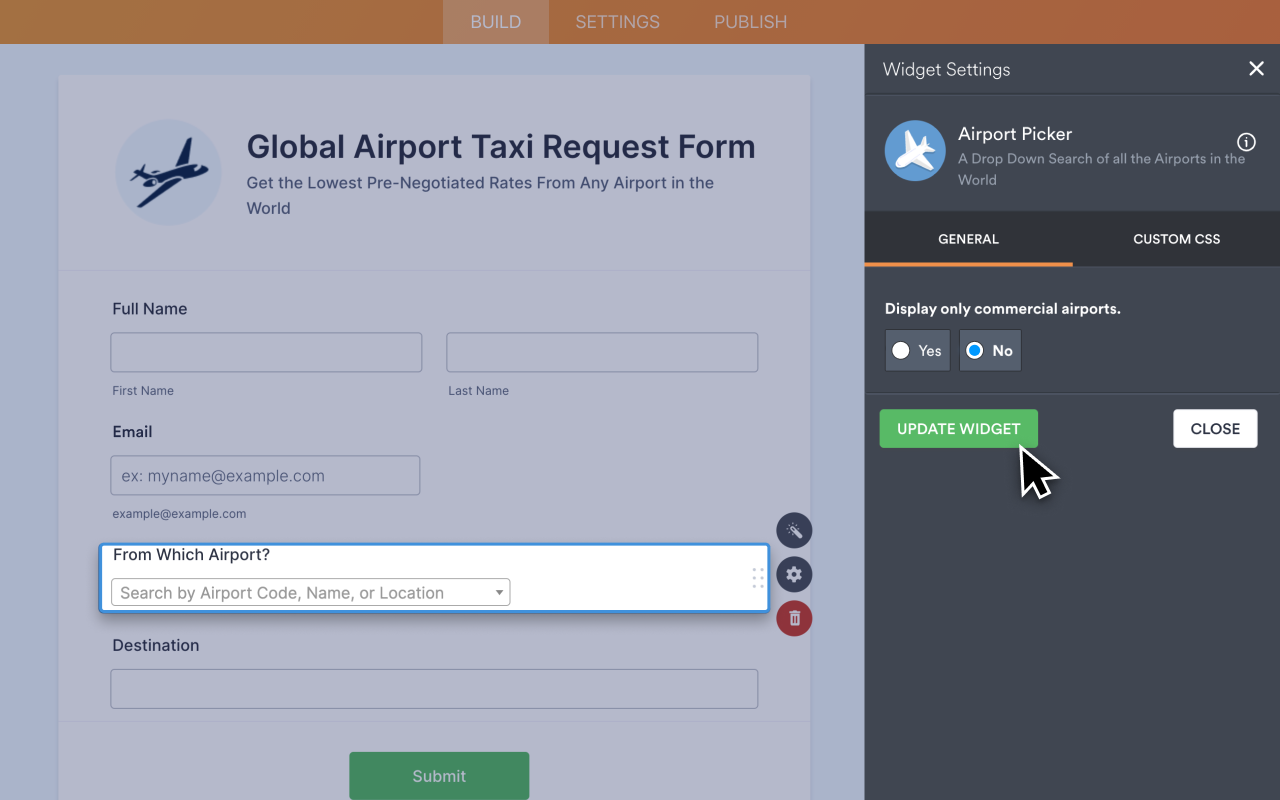Click the green Submit button on the form
The image size is (1280, 800).
pos(439,775)
